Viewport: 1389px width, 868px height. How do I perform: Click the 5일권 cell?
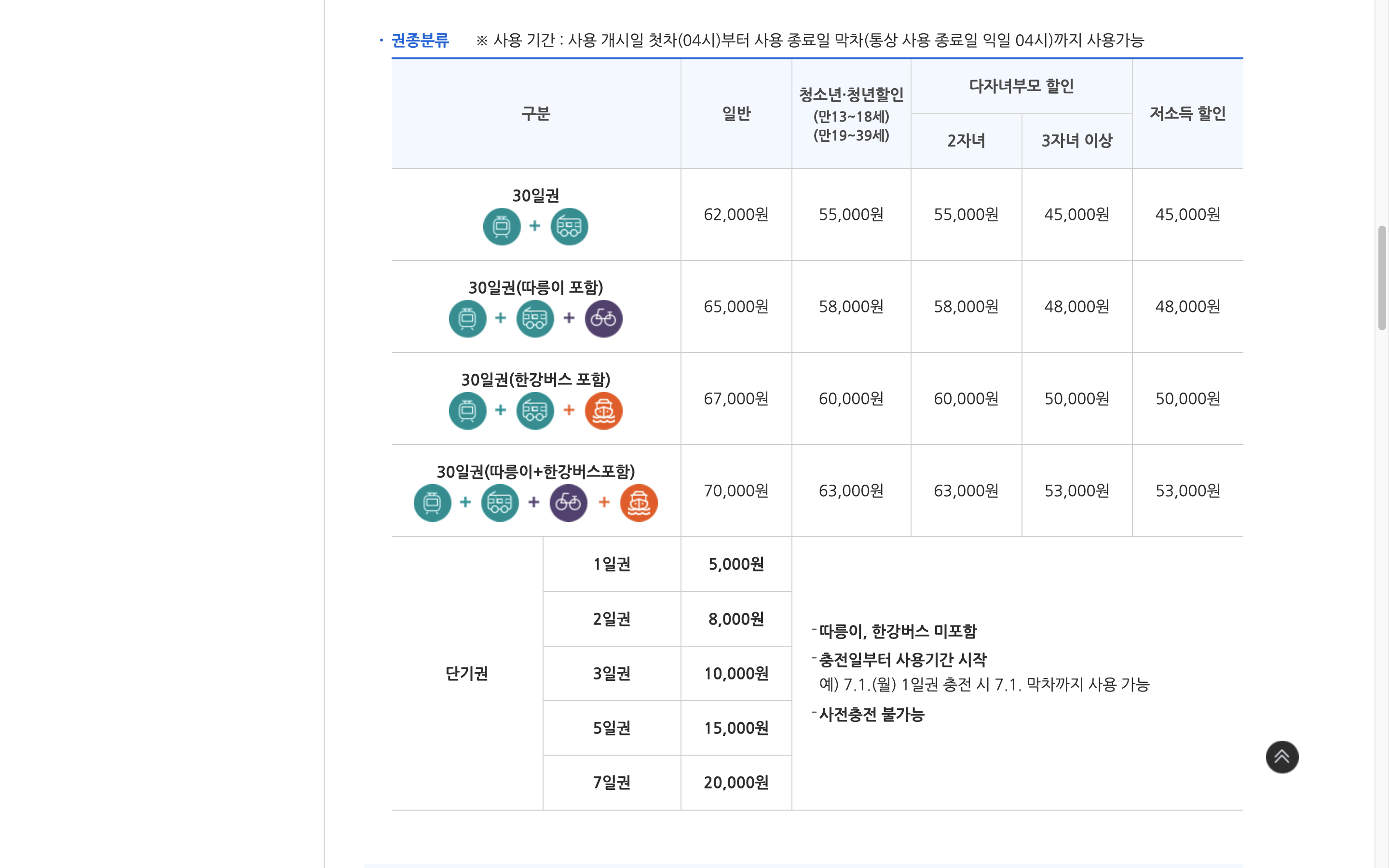pyautogui.click(x=612, y=728)
